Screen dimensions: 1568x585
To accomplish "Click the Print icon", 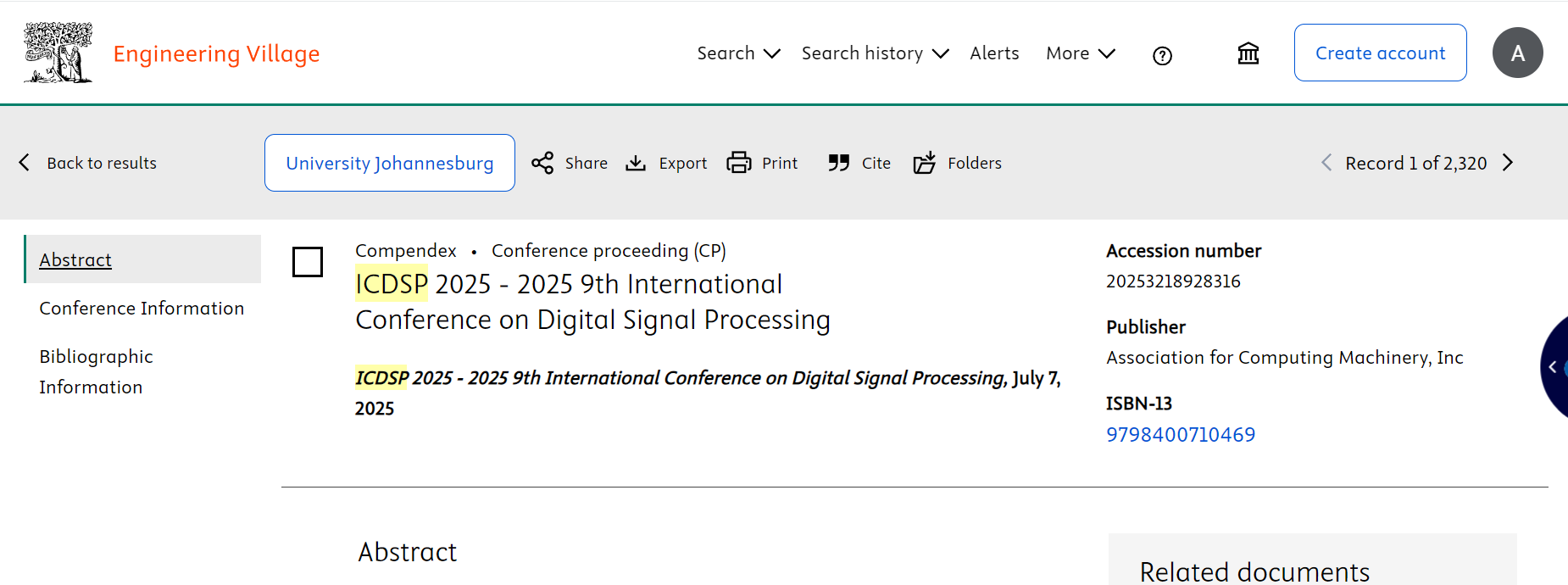I will click(x=739, y=163).
